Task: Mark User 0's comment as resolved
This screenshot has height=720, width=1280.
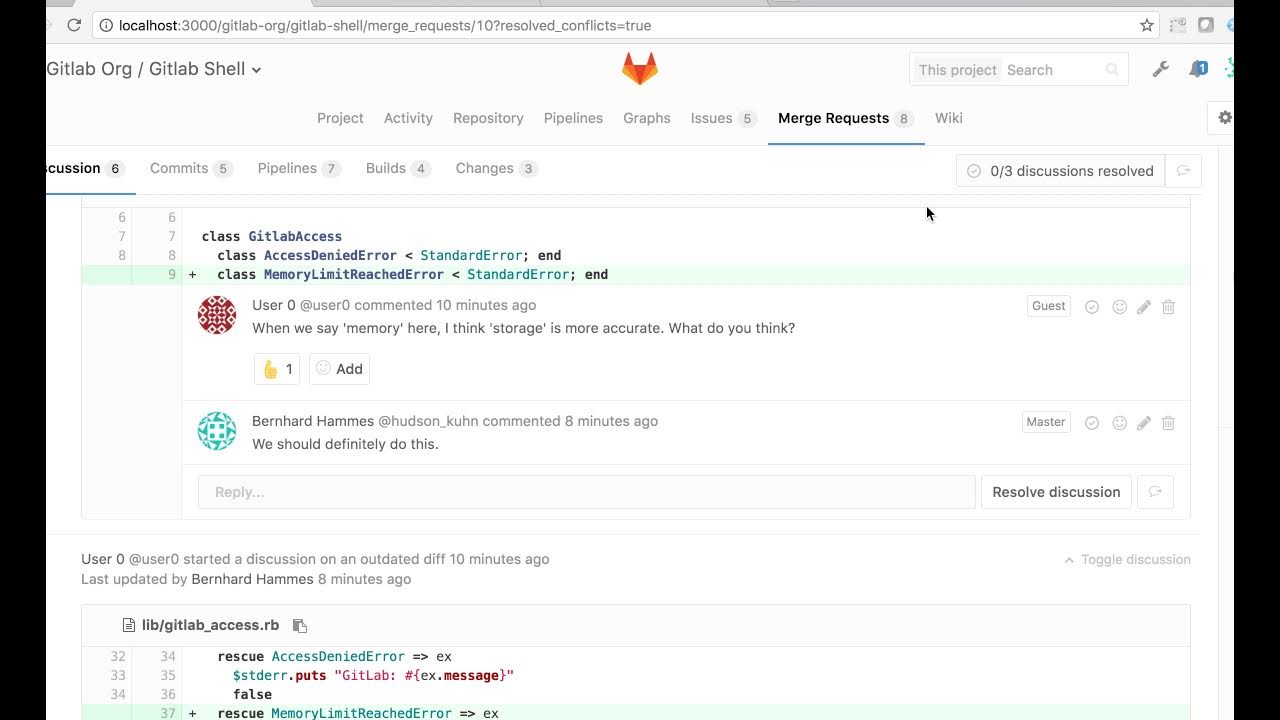Action: [1092, 307]
